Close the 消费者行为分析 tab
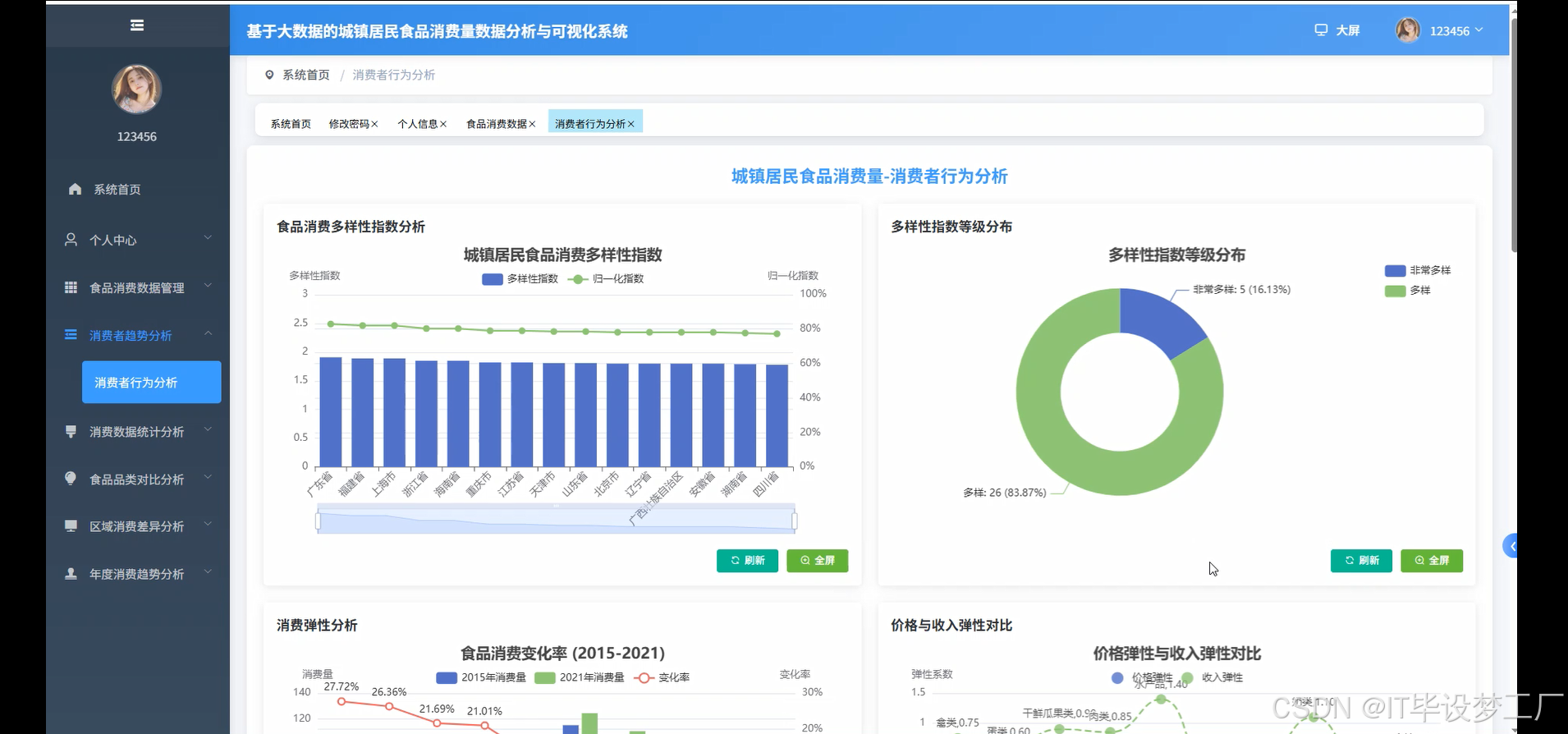This screenshot has width=1568, height=734. coord(631,124)
